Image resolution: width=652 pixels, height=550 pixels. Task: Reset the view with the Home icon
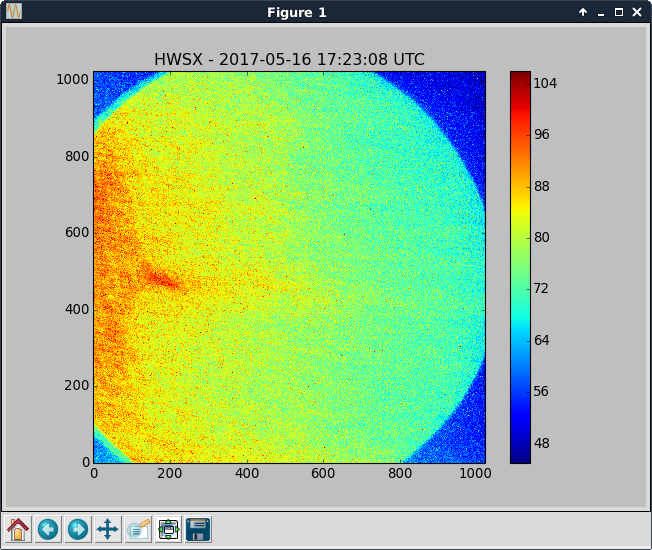coord(18,529)
